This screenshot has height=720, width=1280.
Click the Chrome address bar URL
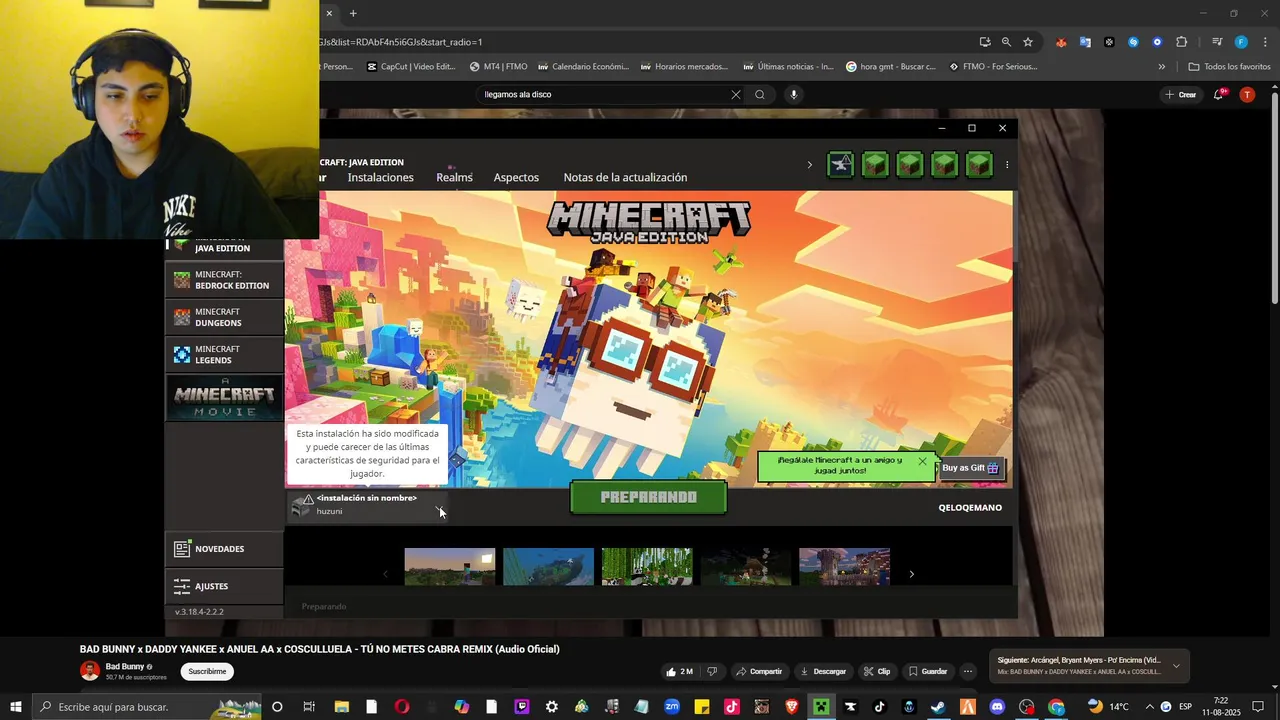click(x=400, y=42)
